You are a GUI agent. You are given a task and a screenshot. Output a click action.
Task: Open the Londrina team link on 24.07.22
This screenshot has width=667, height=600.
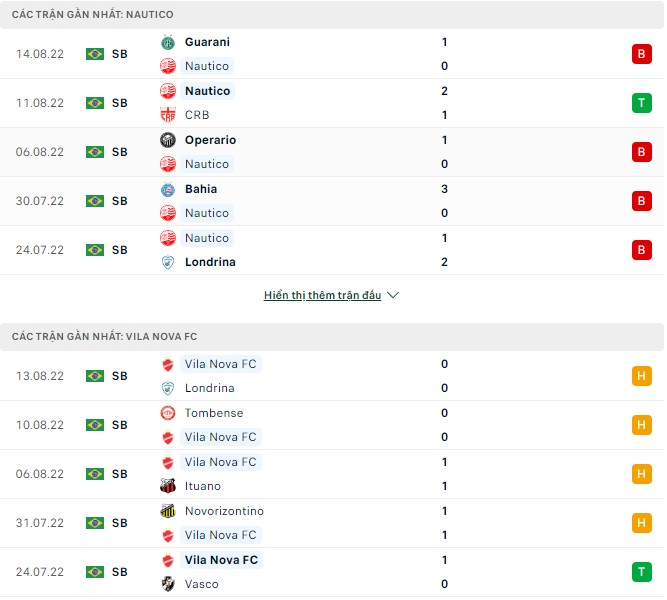pyautogui.click(x=210, y=262)
